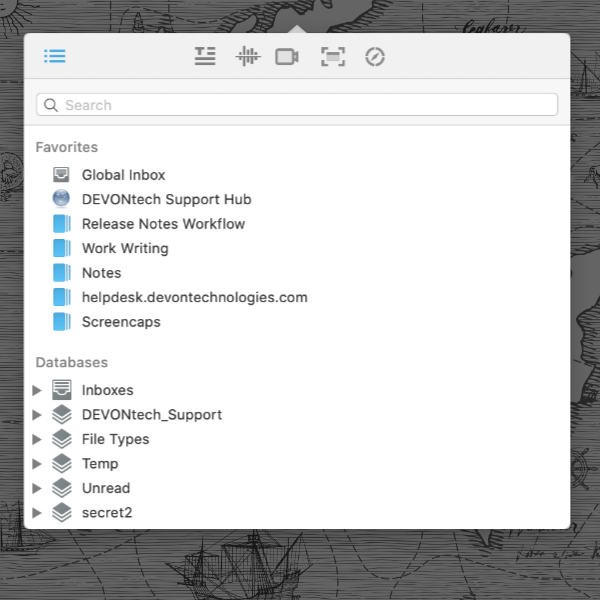
Task: Click the Global Inbox tray icon
Action: (x=61, y=175)
